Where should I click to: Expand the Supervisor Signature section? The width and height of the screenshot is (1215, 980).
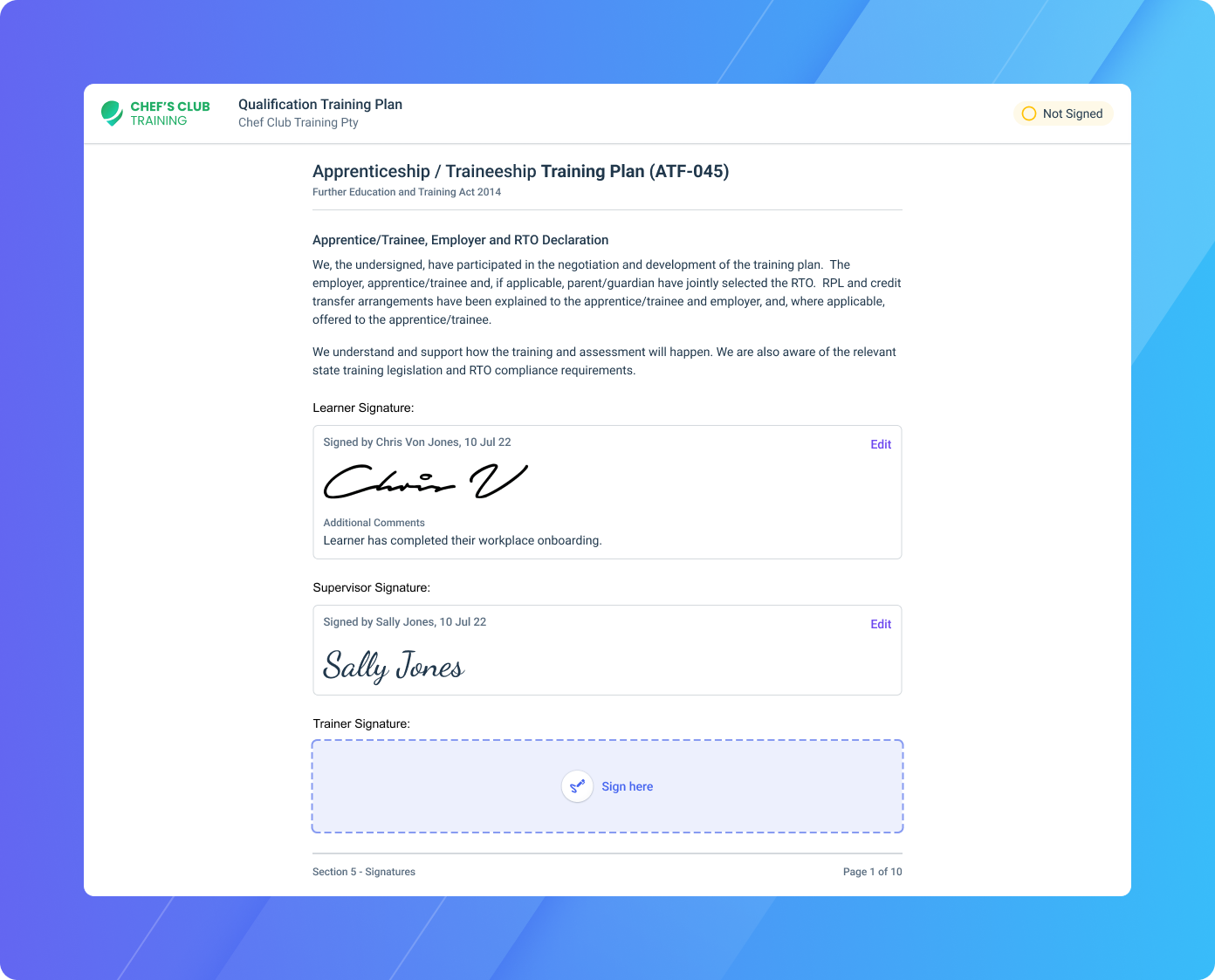coord(372,587)
